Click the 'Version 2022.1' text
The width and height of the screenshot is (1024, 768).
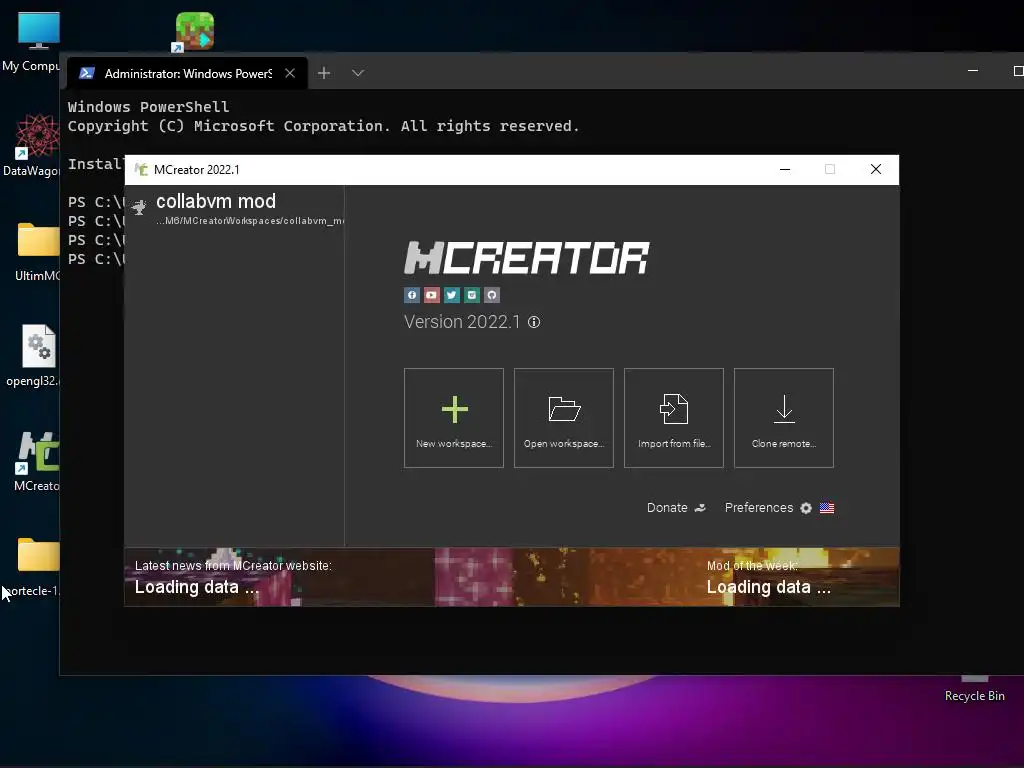[x=462, y=322]
